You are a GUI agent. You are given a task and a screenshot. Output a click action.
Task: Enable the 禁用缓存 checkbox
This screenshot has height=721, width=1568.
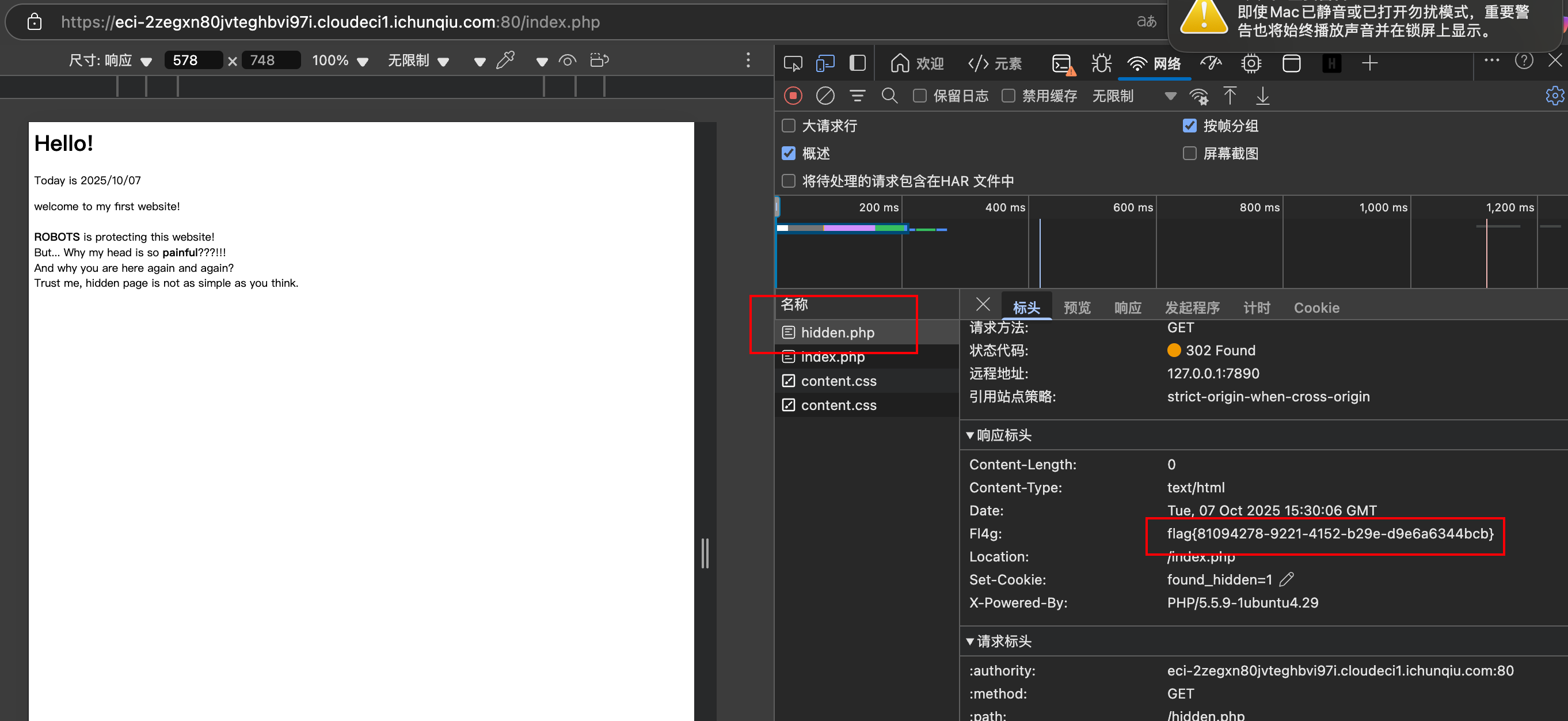[x=1008, y=96]
